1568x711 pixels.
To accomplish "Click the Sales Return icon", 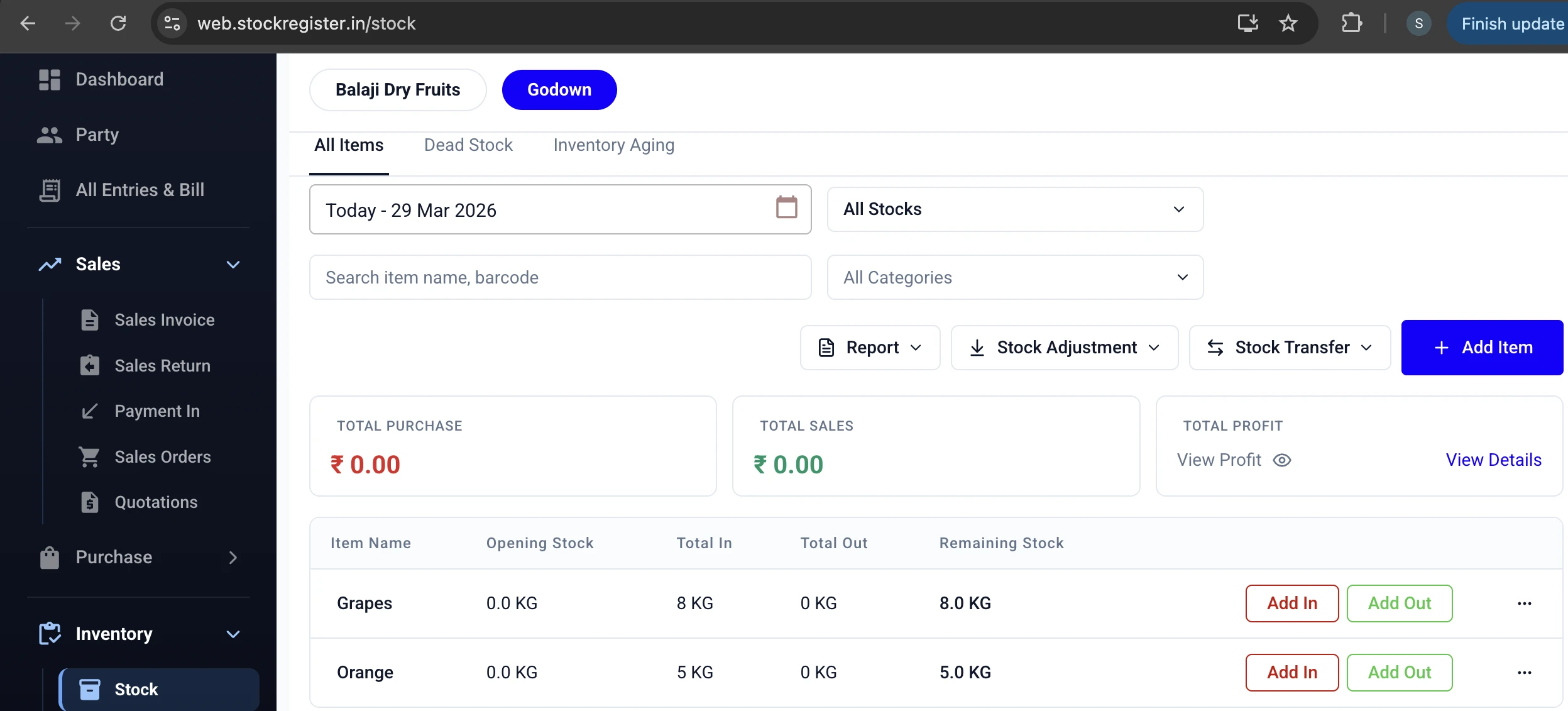I will click(x=90, y=365).
